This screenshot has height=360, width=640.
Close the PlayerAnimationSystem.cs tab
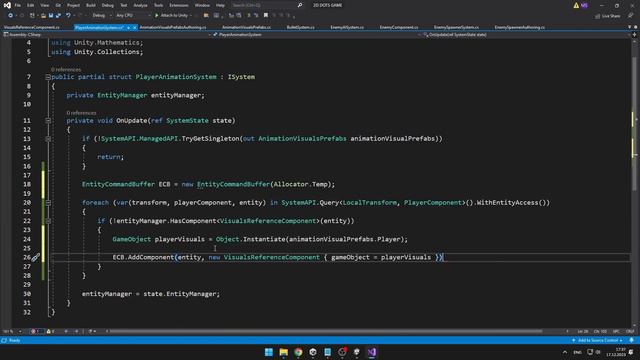coord(135,27)
